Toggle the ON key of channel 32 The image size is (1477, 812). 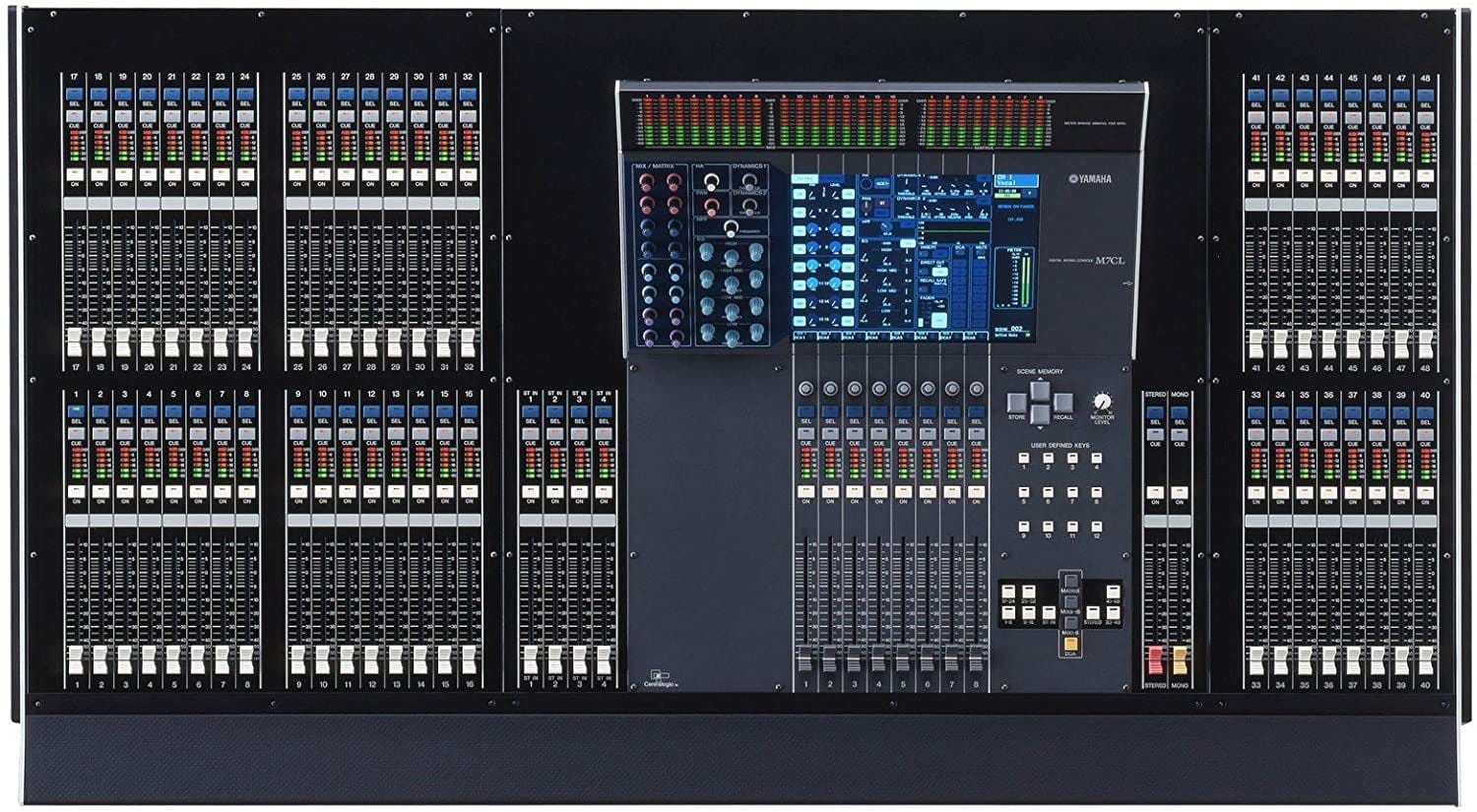pos(467,173)
